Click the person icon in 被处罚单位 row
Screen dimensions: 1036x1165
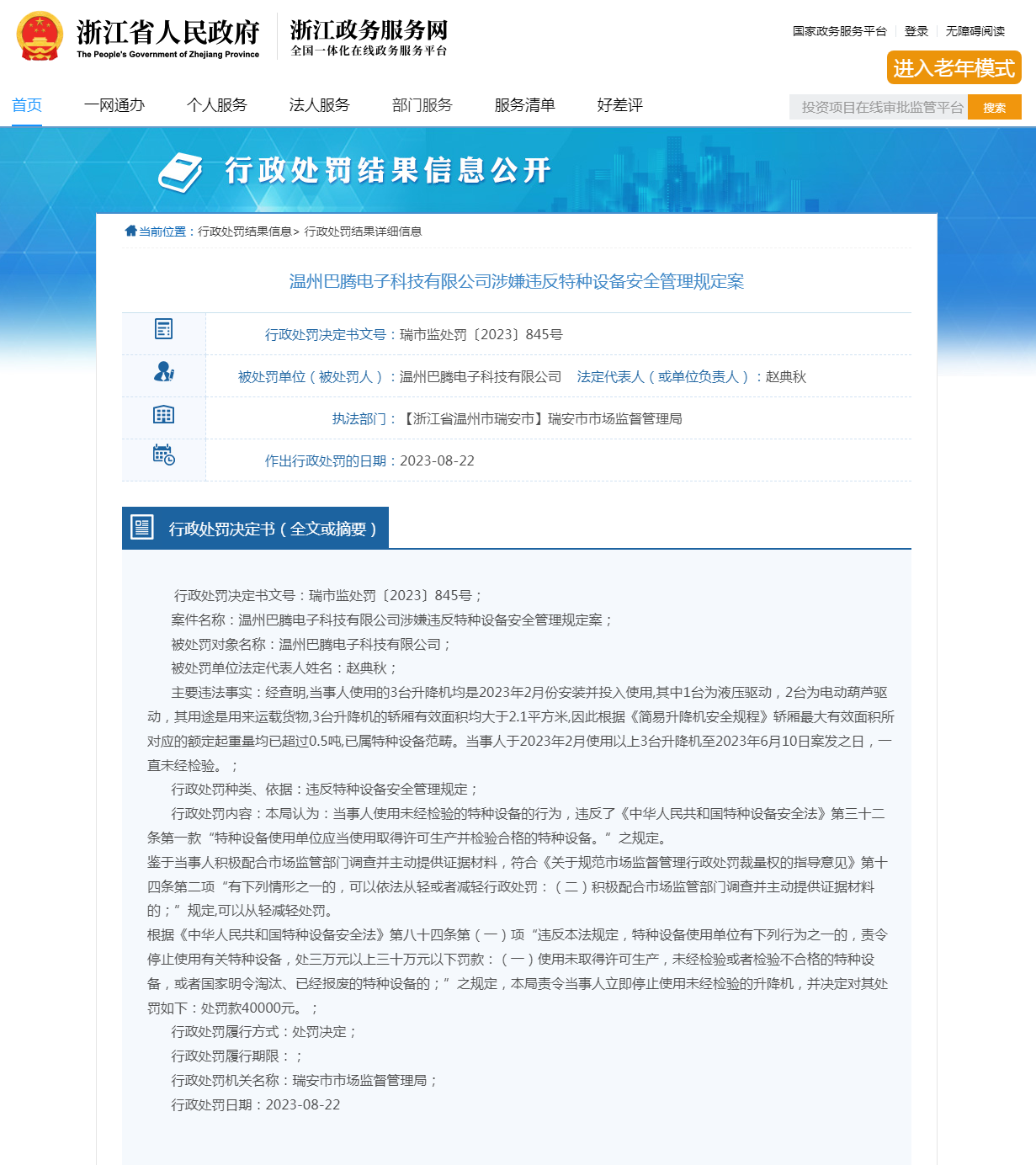tap(163, 371)
